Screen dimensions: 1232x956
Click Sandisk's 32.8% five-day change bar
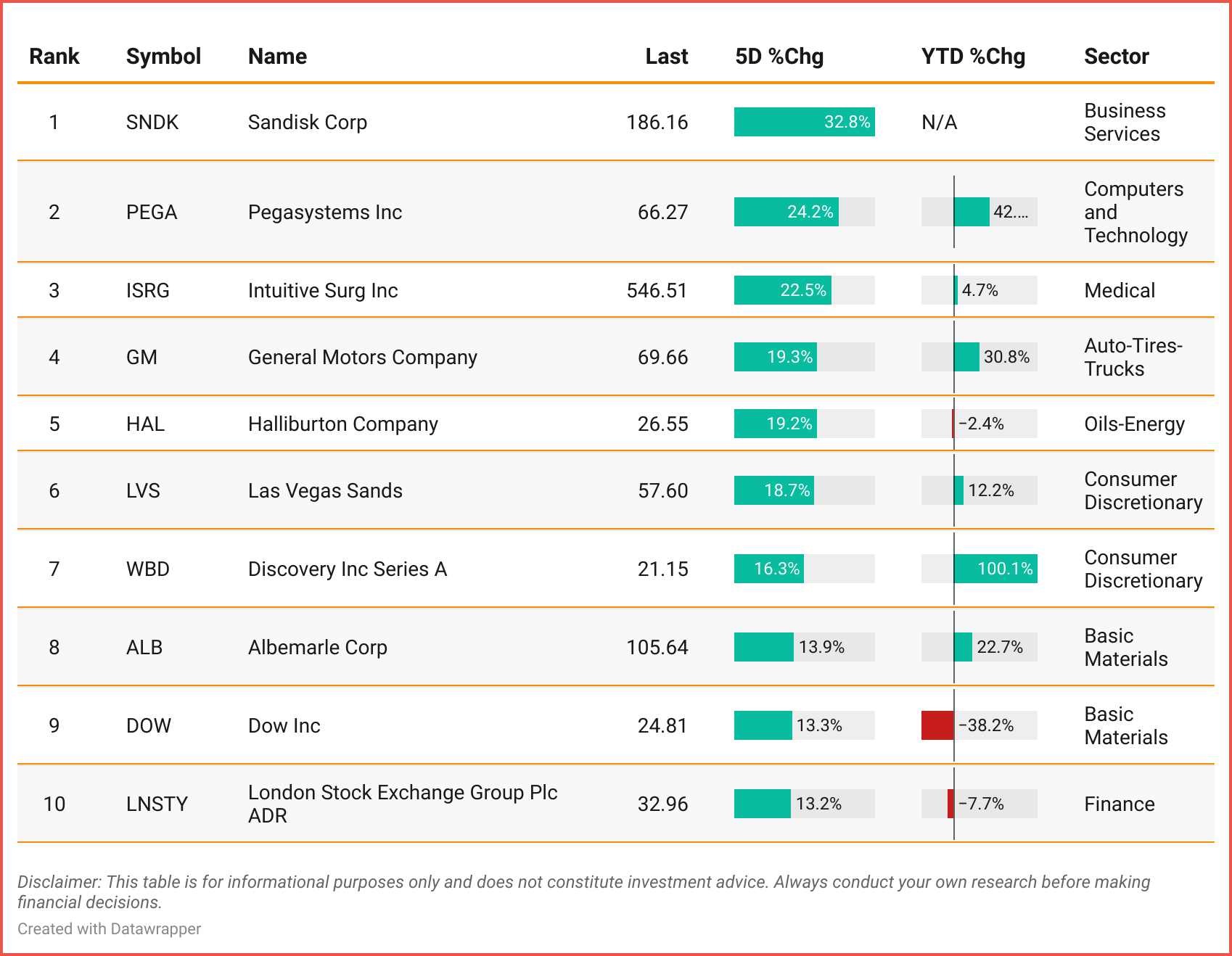point(804,122)
